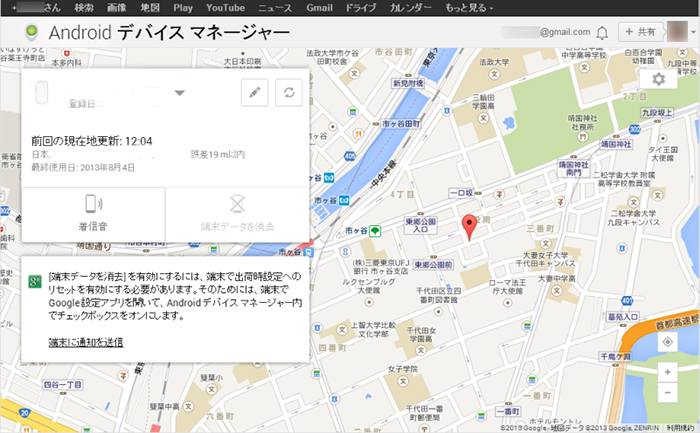Select the 四谷一丁目 map label

click(x=62, y=384)
